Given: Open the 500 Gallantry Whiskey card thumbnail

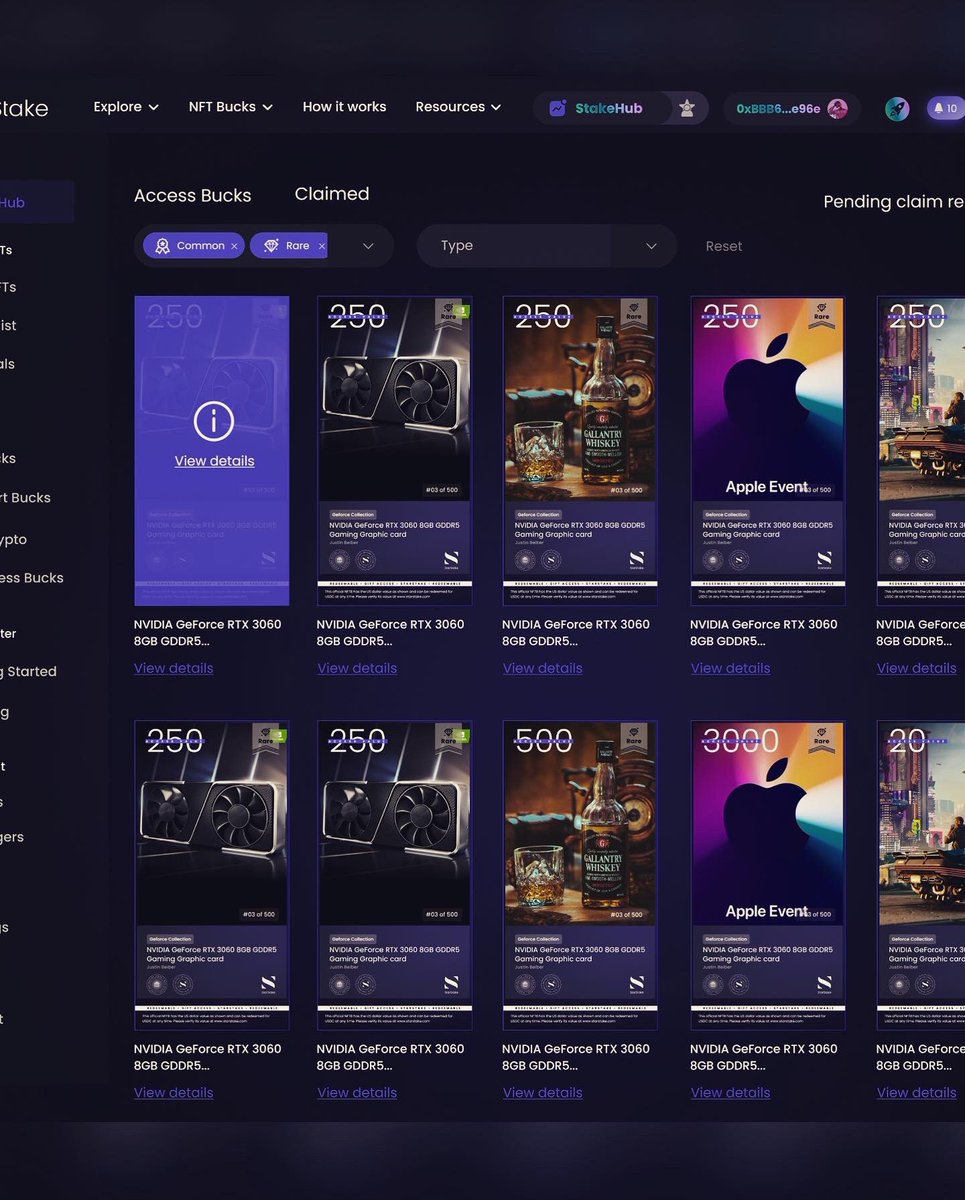Looking at the screenshot, I should [579, 875].
